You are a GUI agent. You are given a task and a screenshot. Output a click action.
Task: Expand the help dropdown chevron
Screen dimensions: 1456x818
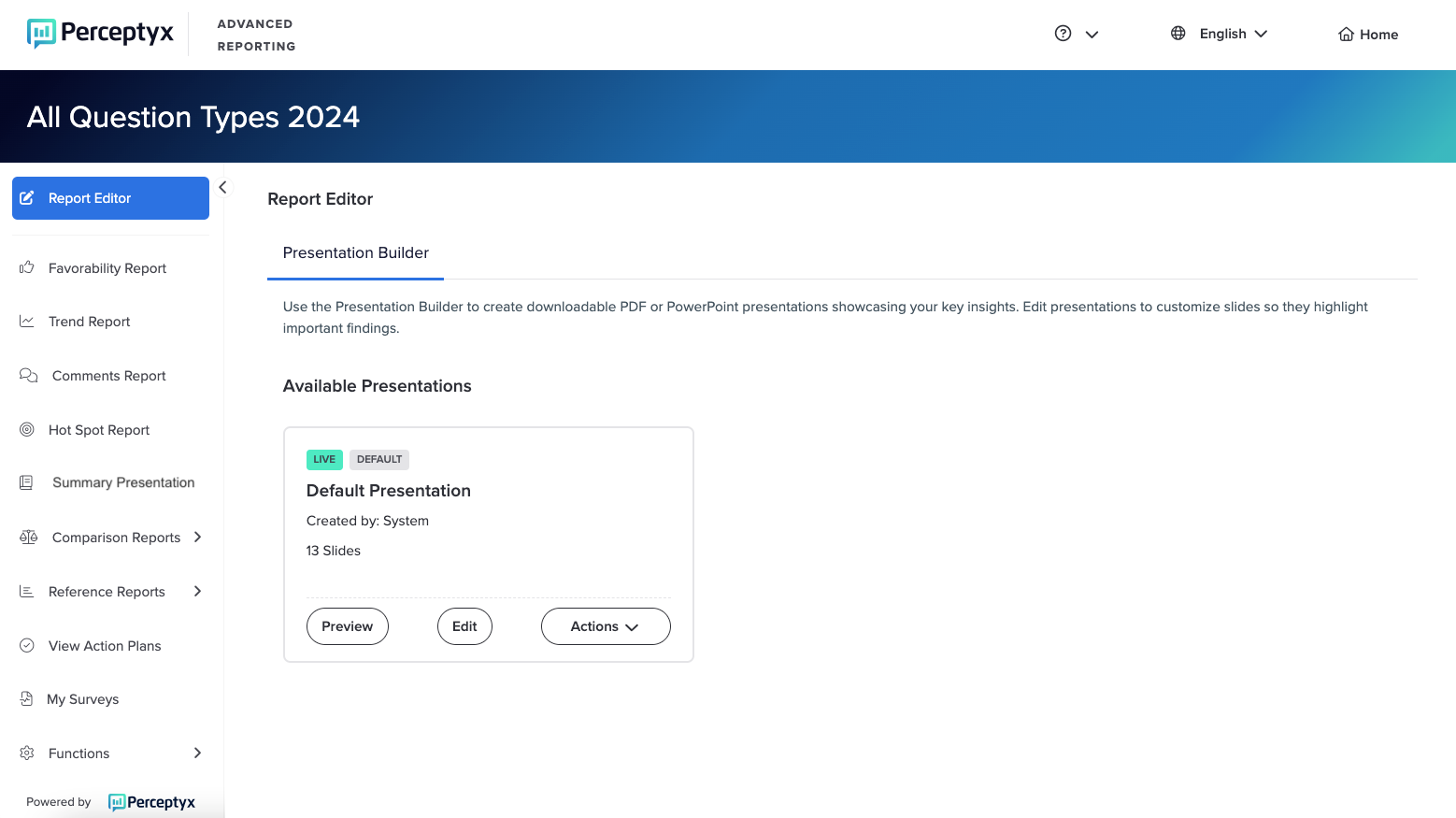pos(1092,35)
